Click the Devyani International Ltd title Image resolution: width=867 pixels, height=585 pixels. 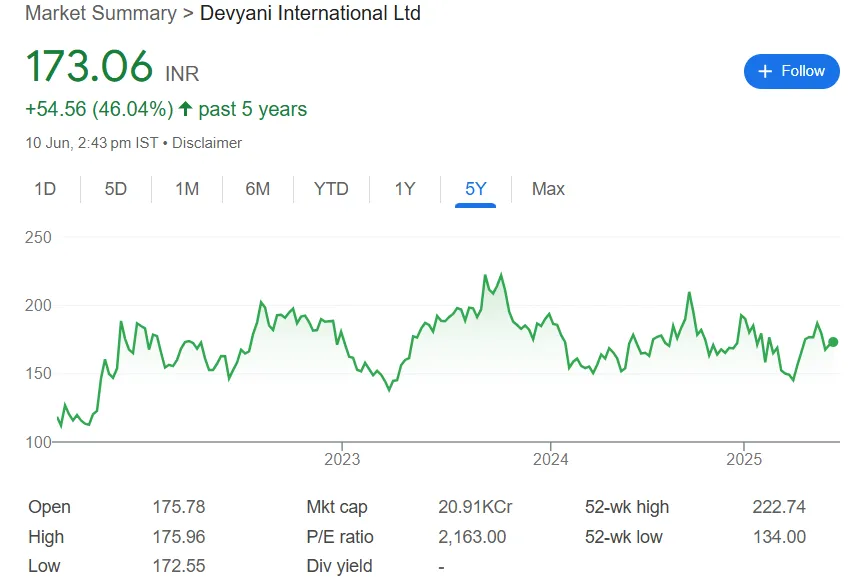coord(310,13)
